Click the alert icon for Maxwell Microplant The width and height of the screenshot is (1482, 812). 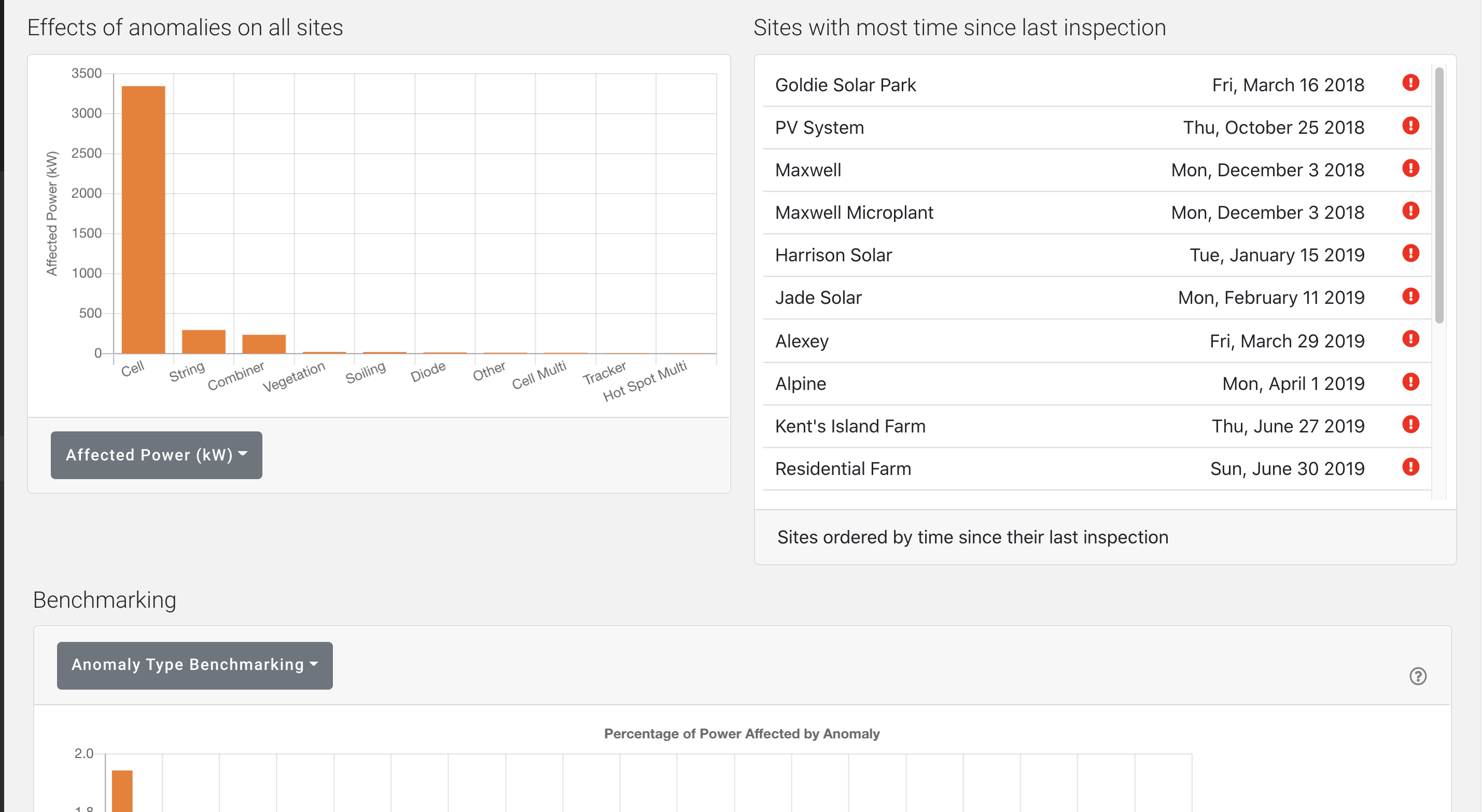(1410, 211)
